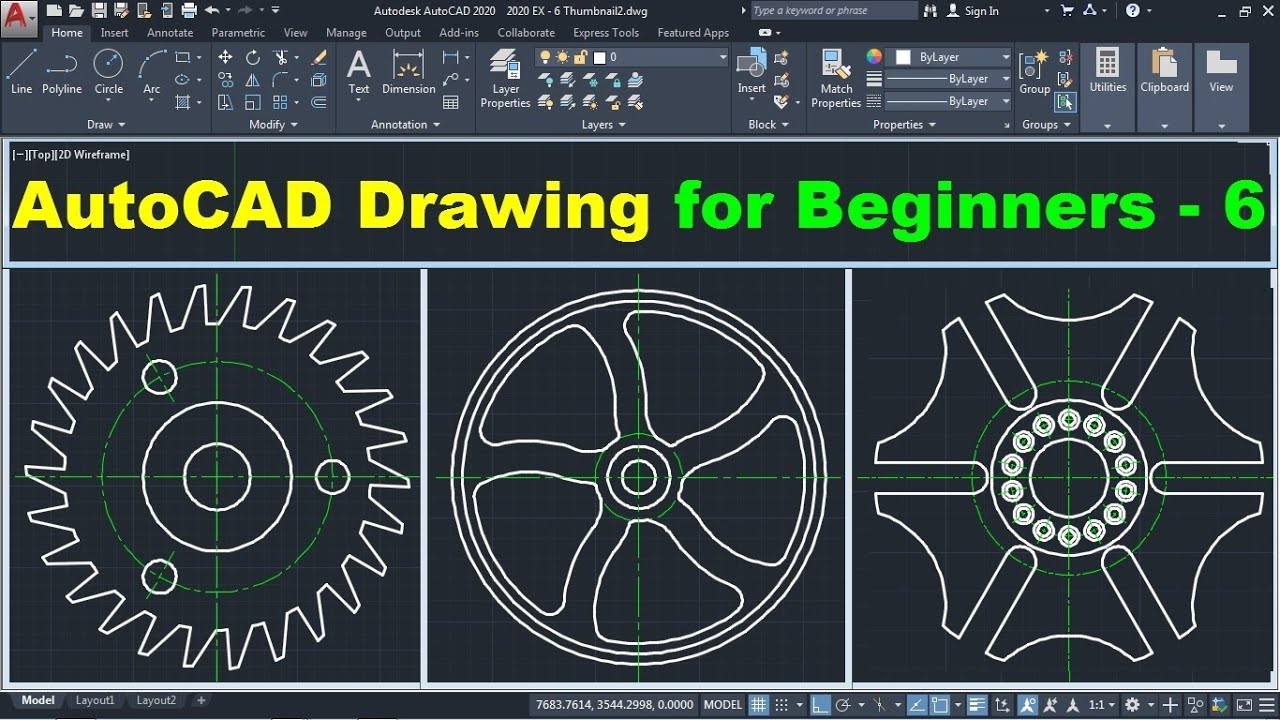The image size is (1280, 720).
Task: Toggle polar tracking in status bar
Action: coord(842,705)
